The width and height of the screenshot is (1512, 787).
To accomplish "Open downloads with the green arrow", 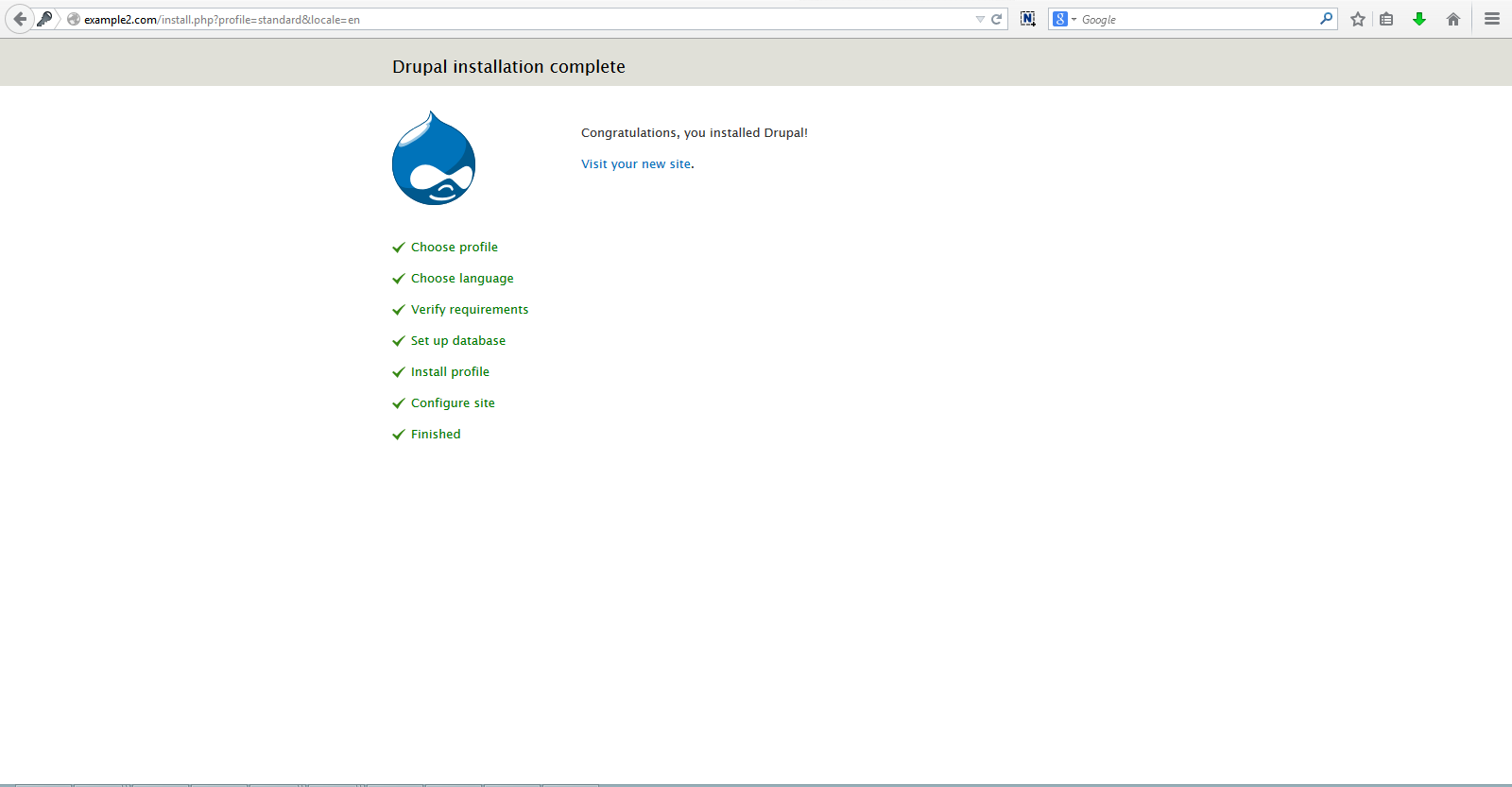I will click(x=1419, y=19).
